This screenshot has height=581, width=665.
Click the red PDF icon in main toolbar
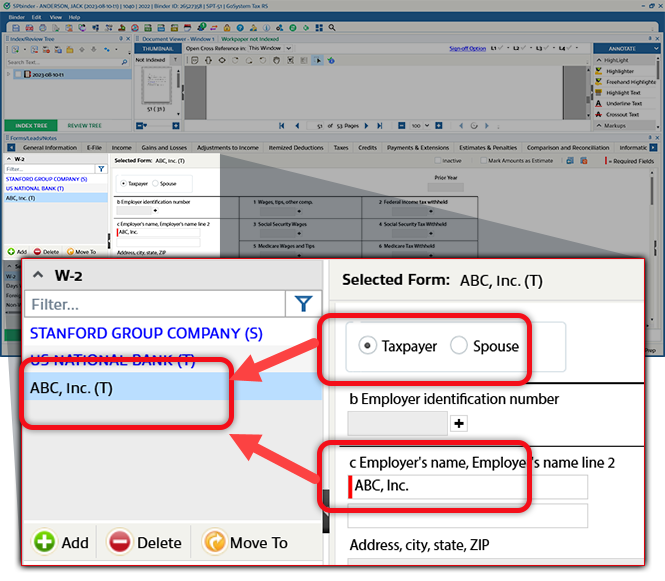click(x=29, y=28)
